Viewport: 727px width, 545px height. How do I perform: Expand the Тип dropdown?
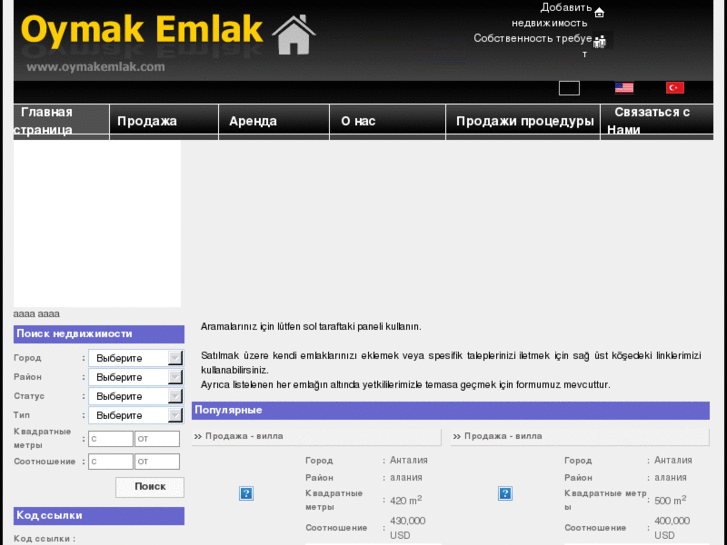(136, 415)
